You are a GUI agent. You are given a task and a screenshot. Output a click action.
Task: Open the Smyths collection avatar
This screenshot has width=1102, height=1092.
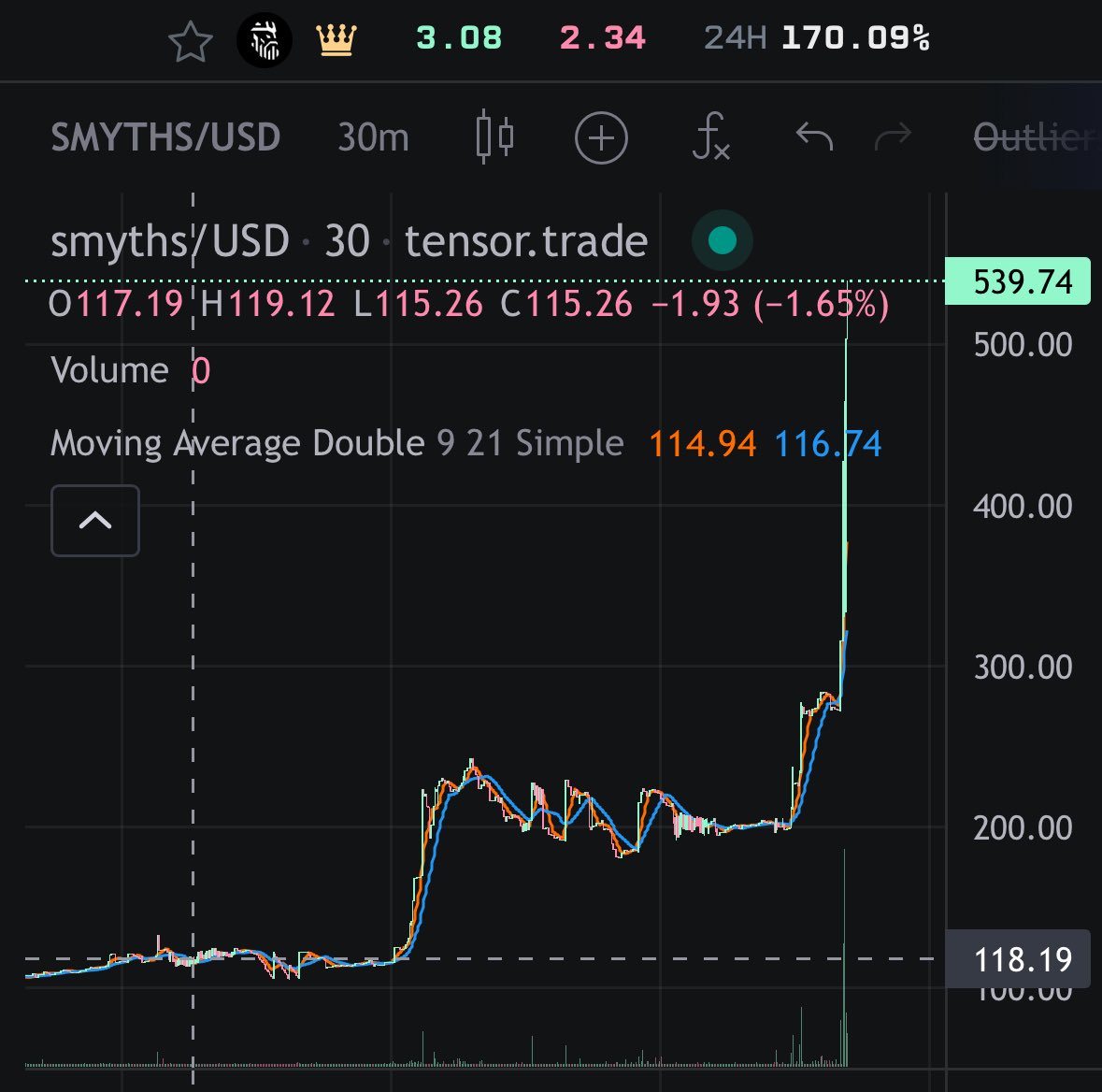point(265,40)
